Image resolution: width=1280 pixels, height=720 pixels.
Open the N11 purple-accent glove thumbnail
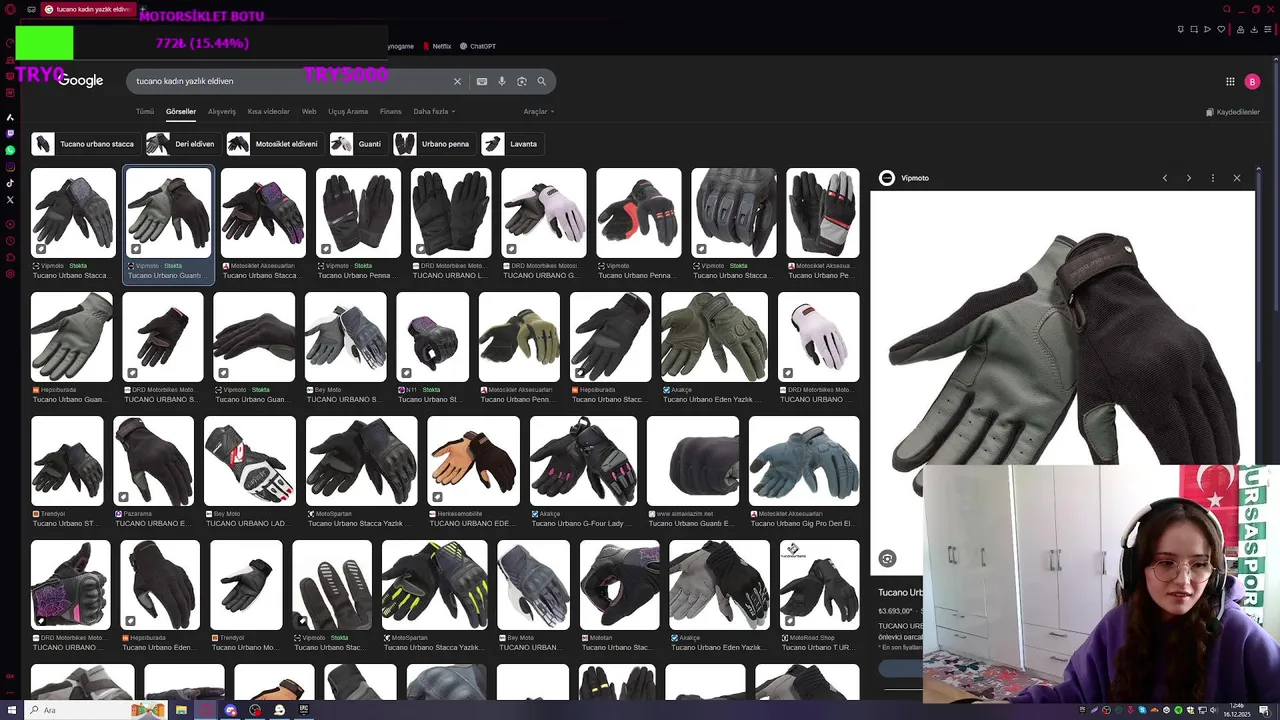click(x=432, y=337)
